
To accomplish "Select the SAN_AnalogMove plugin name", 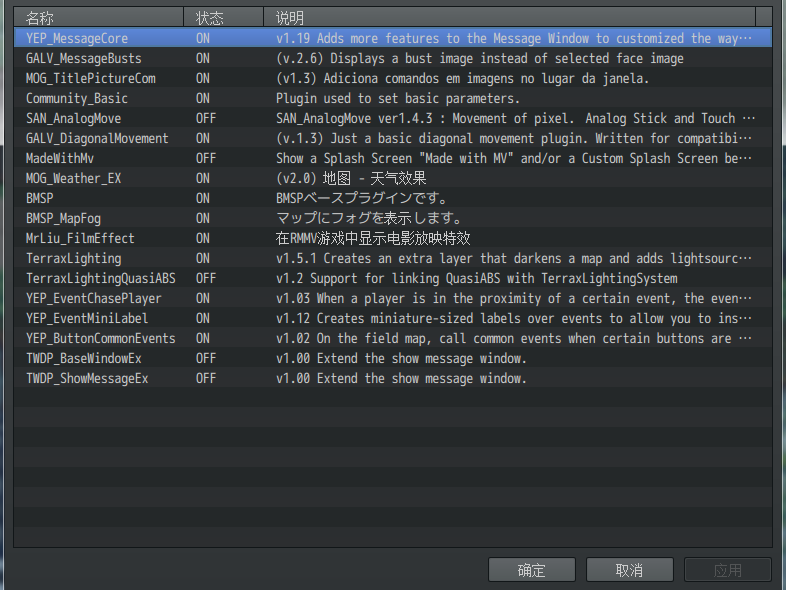I will [x=74, y=118].
